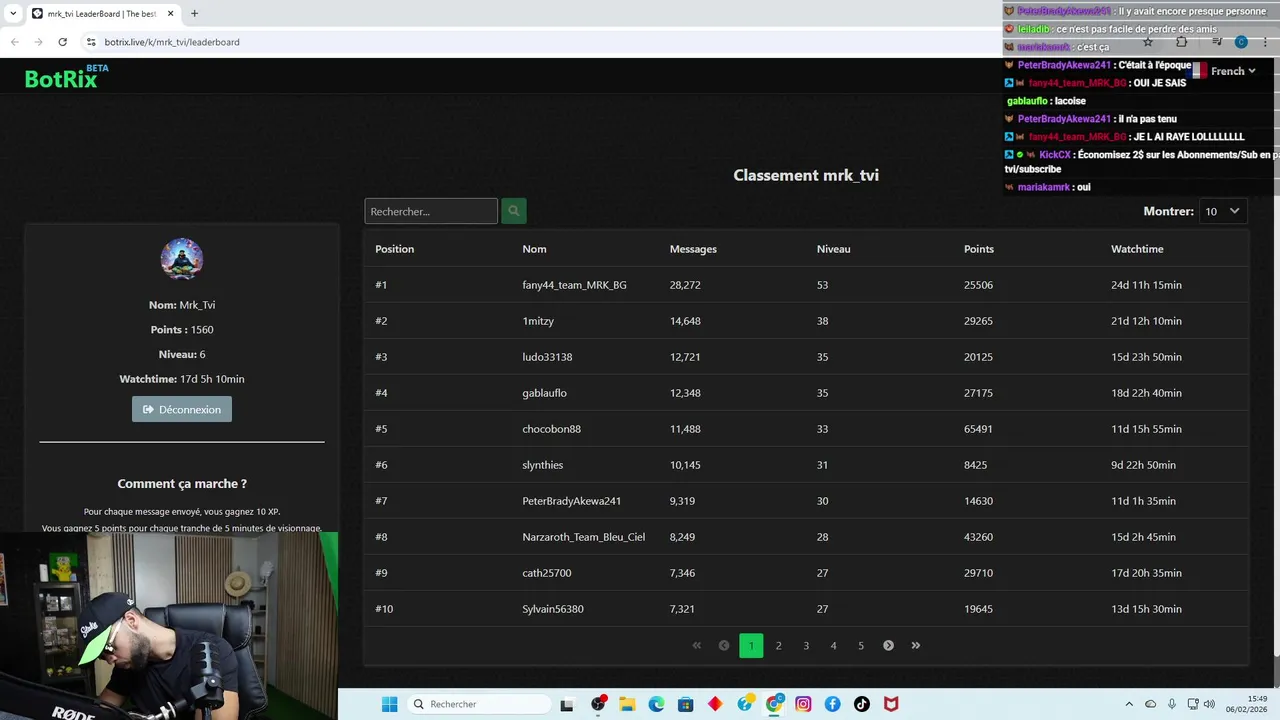Open a new browser tab with plus

point(194,13)
